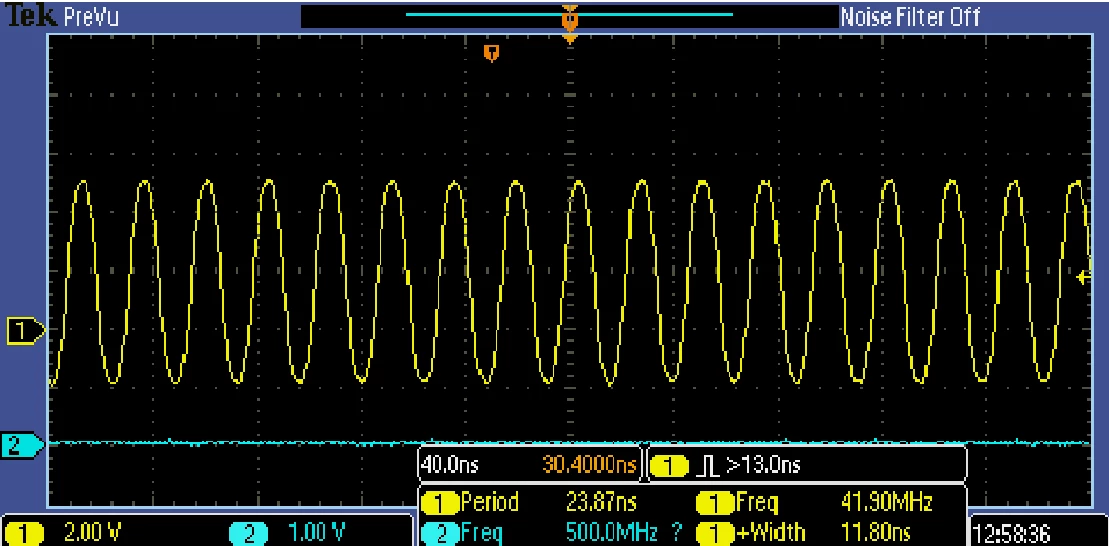The width and height of the screenshot is (1109, 546).
Task: Click the cyan channel 2 flat trace
Action: (x=569, y=443)
